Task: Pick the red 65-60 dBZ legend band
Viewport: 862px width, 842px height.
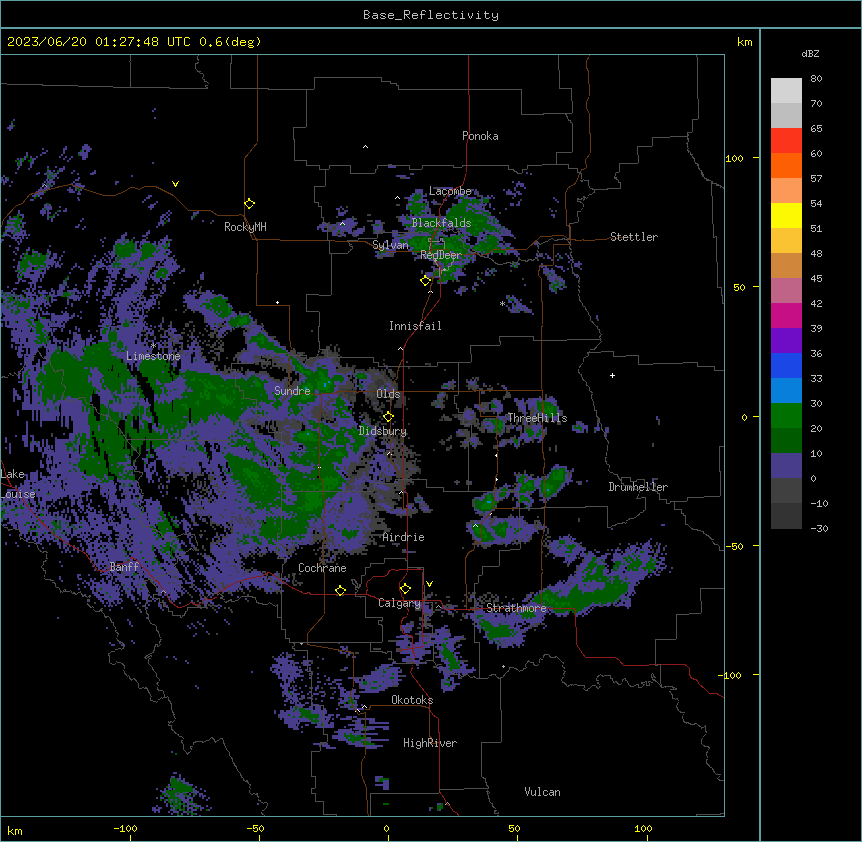Action: (x=786, y=141)
